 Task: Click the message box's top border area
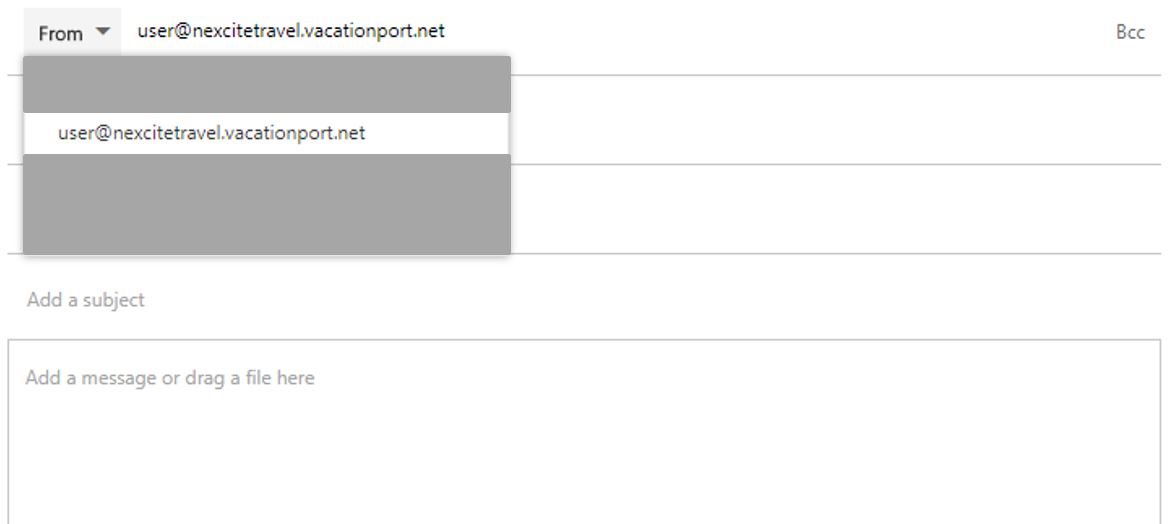click(584, 340)
